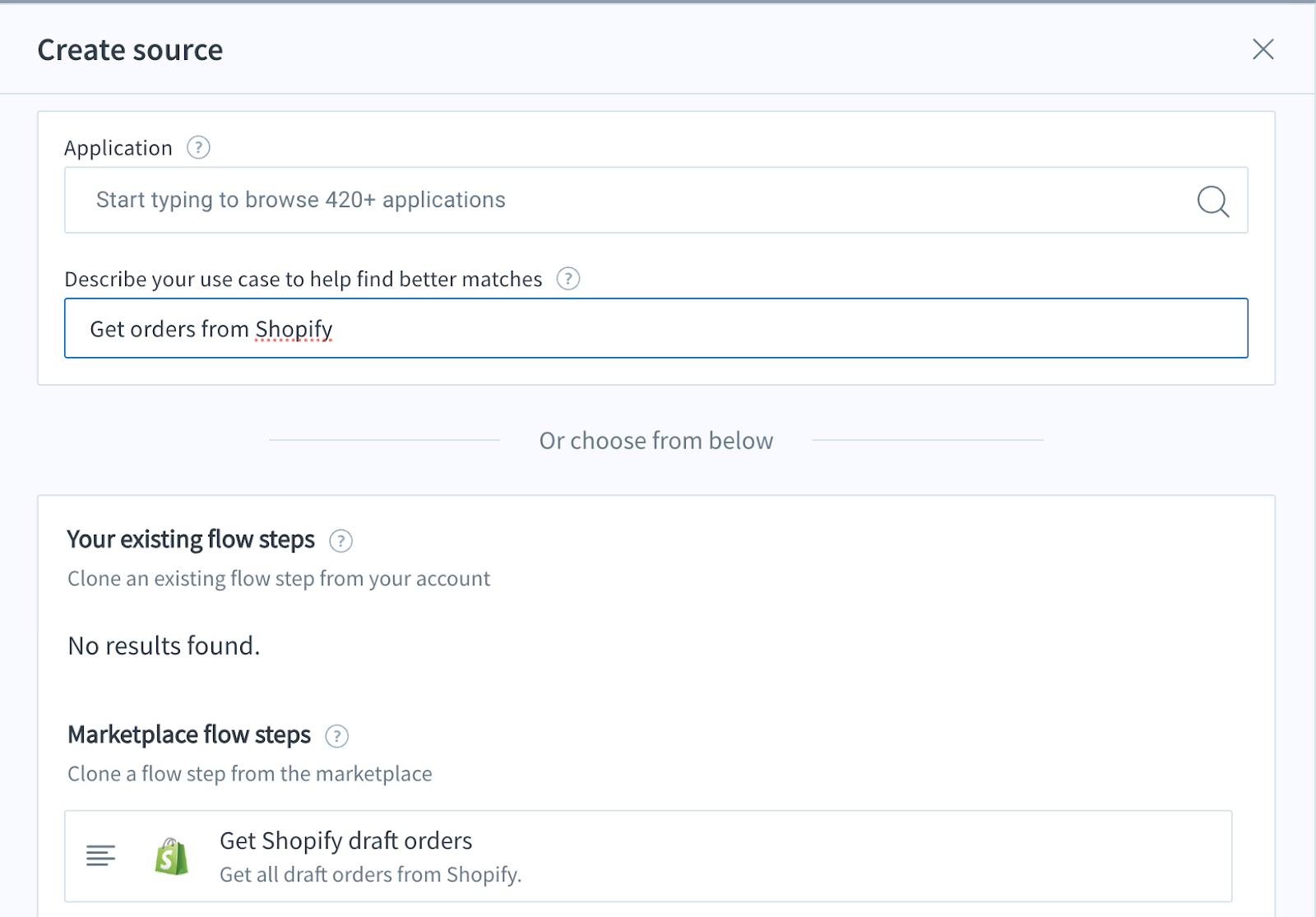
Task: Click the help icon beside Marketplace flow steps
Action: coord(336,736)
